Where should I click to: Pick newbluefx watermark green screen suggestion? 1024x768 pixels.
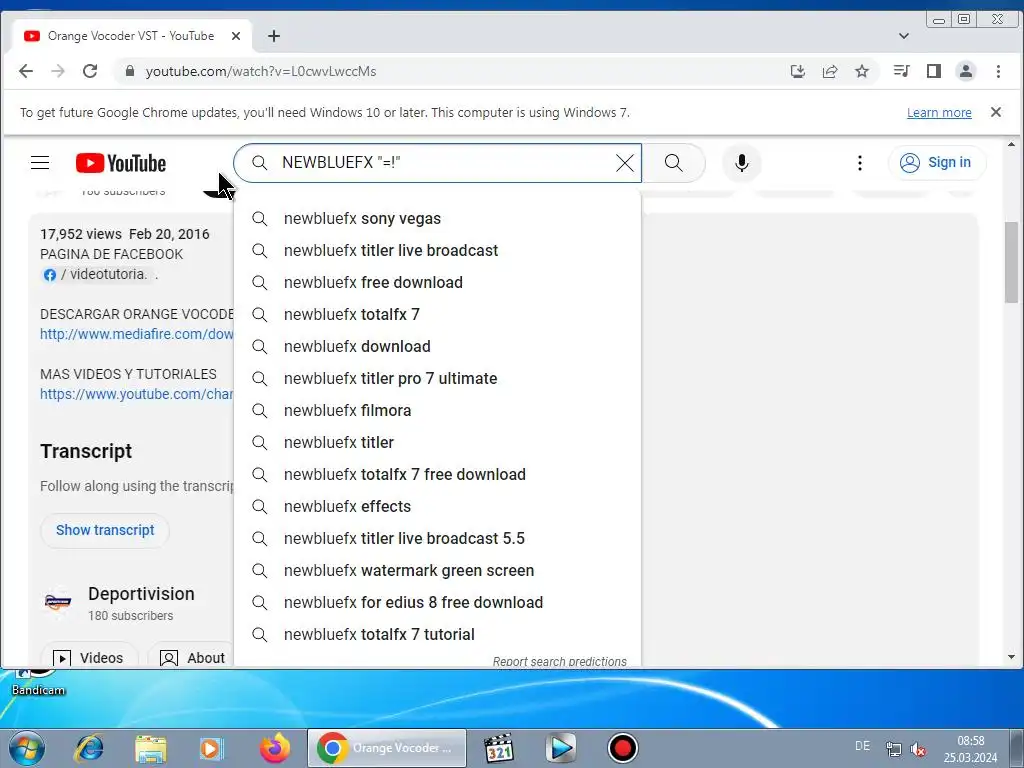[438, 571]
